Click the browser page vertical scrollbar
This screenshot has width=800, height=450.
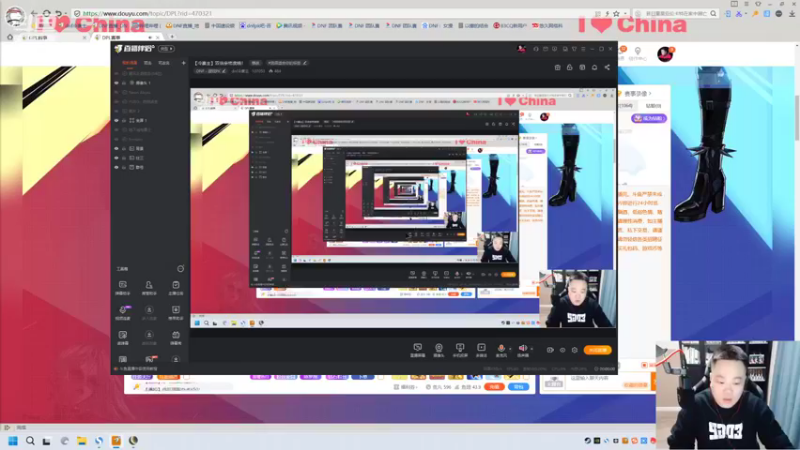797,117
